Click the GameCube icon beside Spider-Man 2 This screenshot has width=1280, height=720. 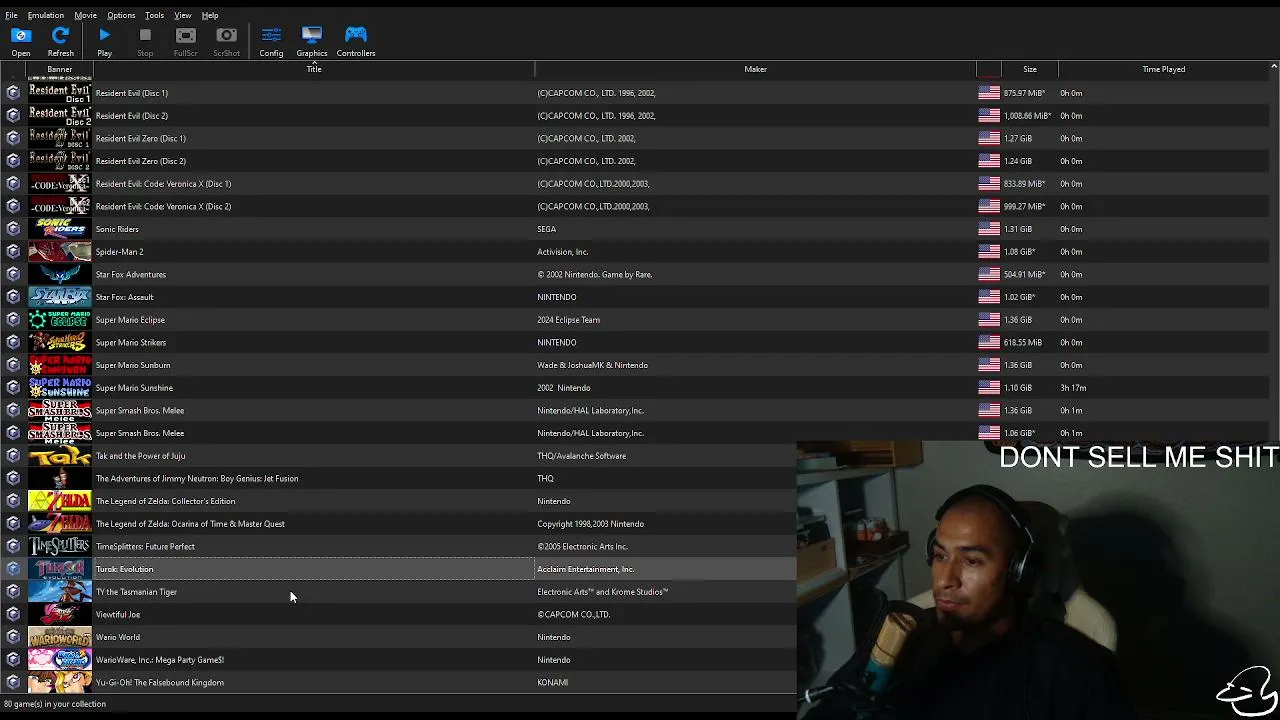(x=13, y=252)
